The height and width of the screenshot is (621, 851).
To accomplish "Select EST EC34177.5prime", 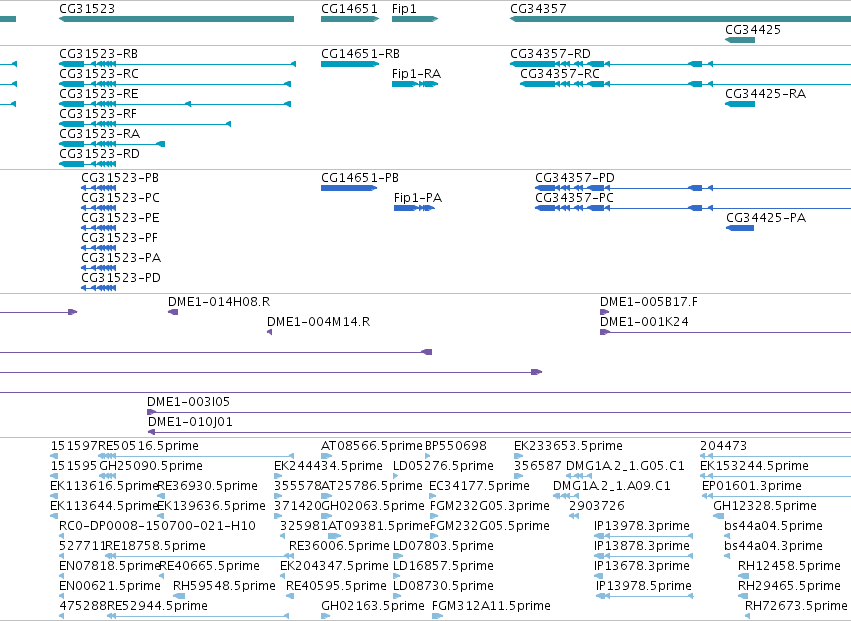I will [x=479, y=486].
